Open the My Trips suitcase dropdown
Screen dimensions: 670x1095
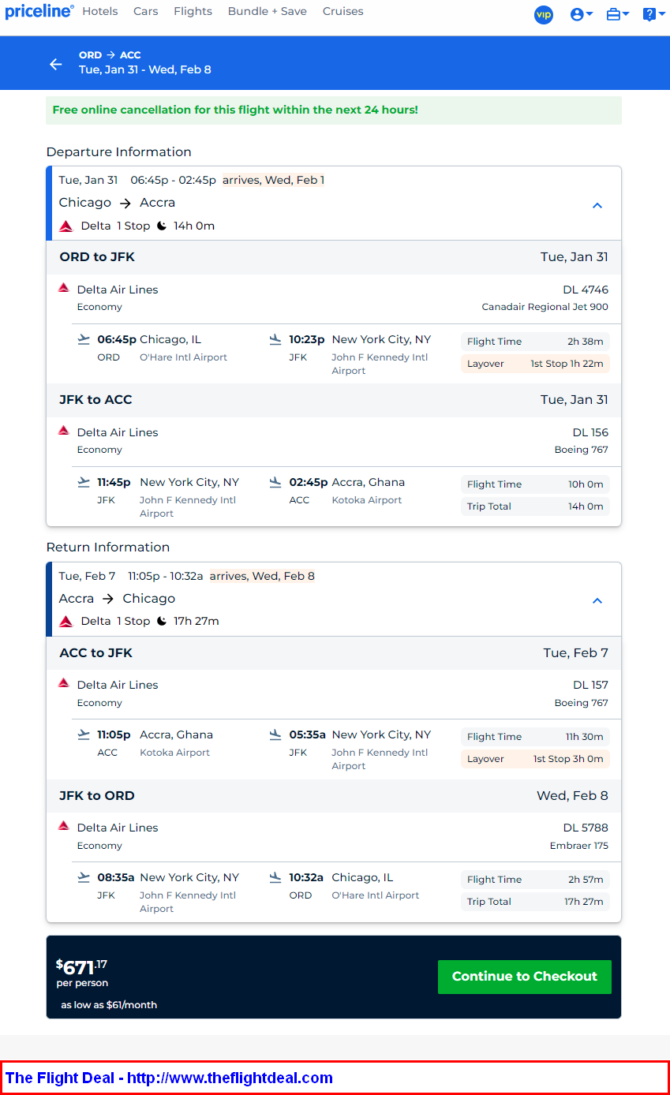click(x=617, y=14)
